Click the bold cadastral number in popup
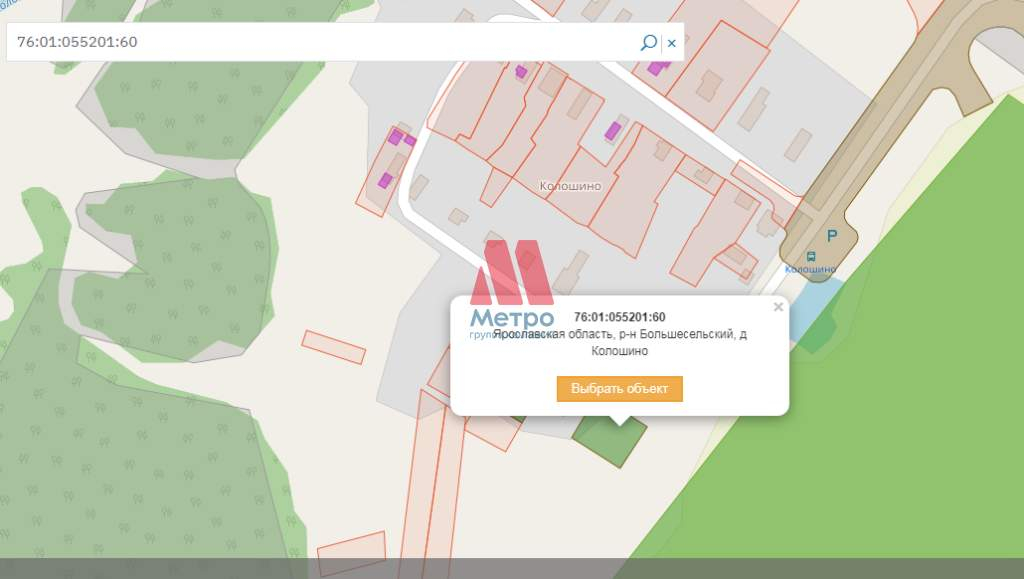 point(620,317)
